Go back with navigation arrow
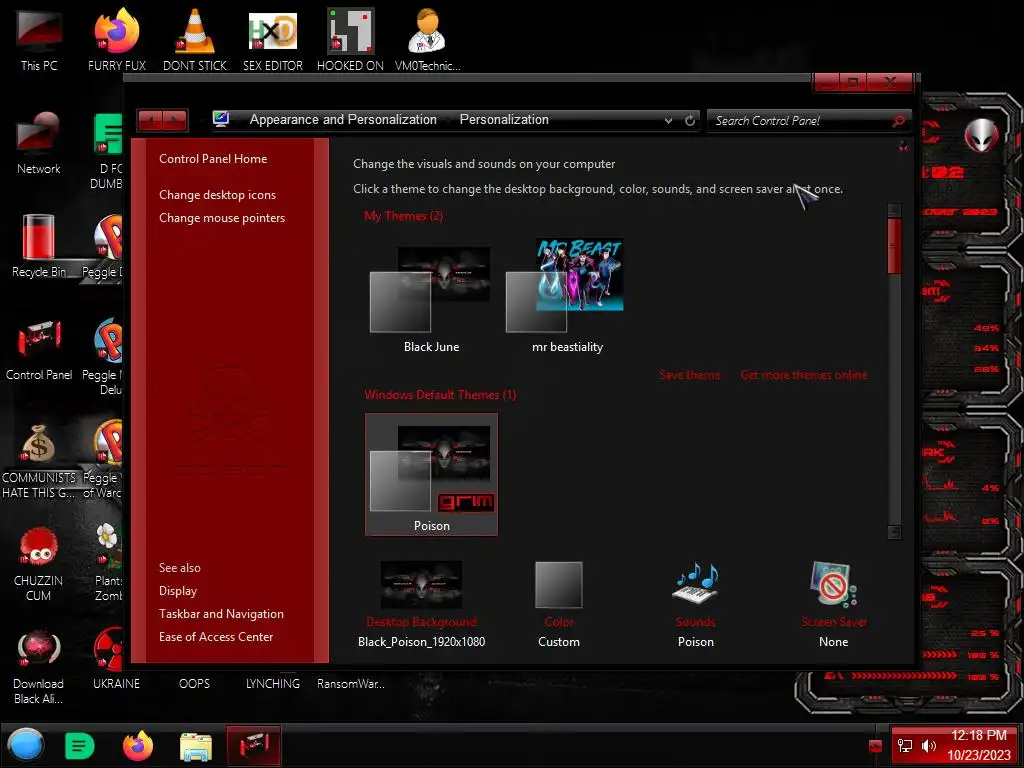Screen dimensions: 1024x768 (151, 120)
